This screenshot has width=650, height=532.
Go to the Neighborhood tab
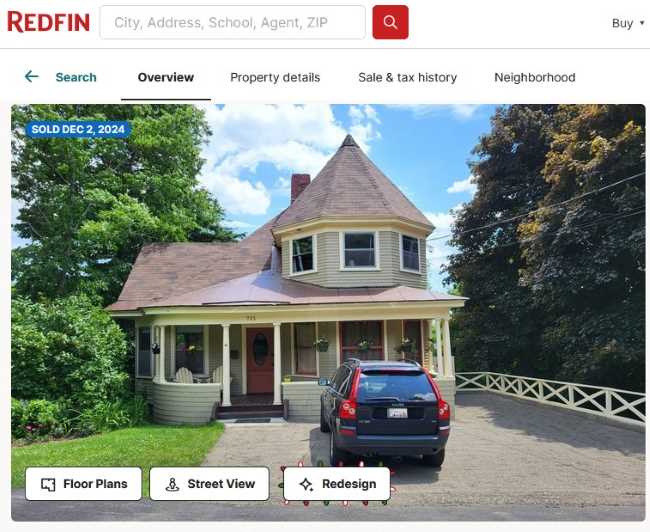[x=535, y=78]
